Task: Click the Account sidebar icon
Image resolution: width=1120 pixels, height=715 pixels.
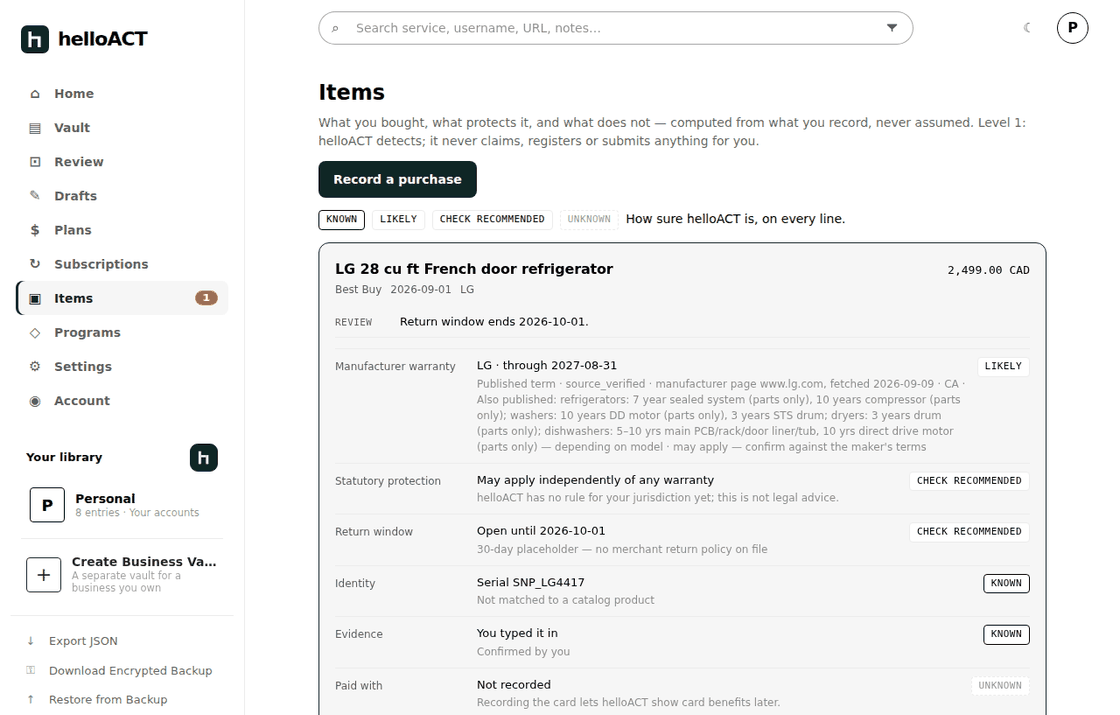Action: click(35, 401)
